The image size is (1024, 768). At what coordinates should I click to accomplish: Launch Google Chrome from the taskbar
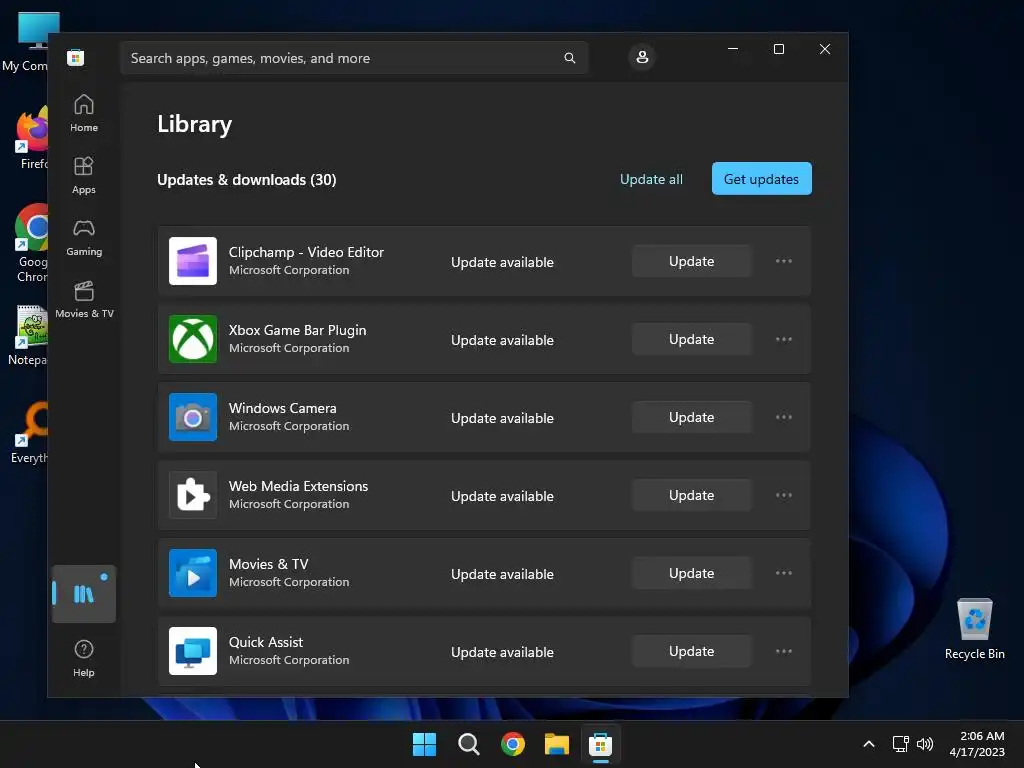[x=513, y=744]
